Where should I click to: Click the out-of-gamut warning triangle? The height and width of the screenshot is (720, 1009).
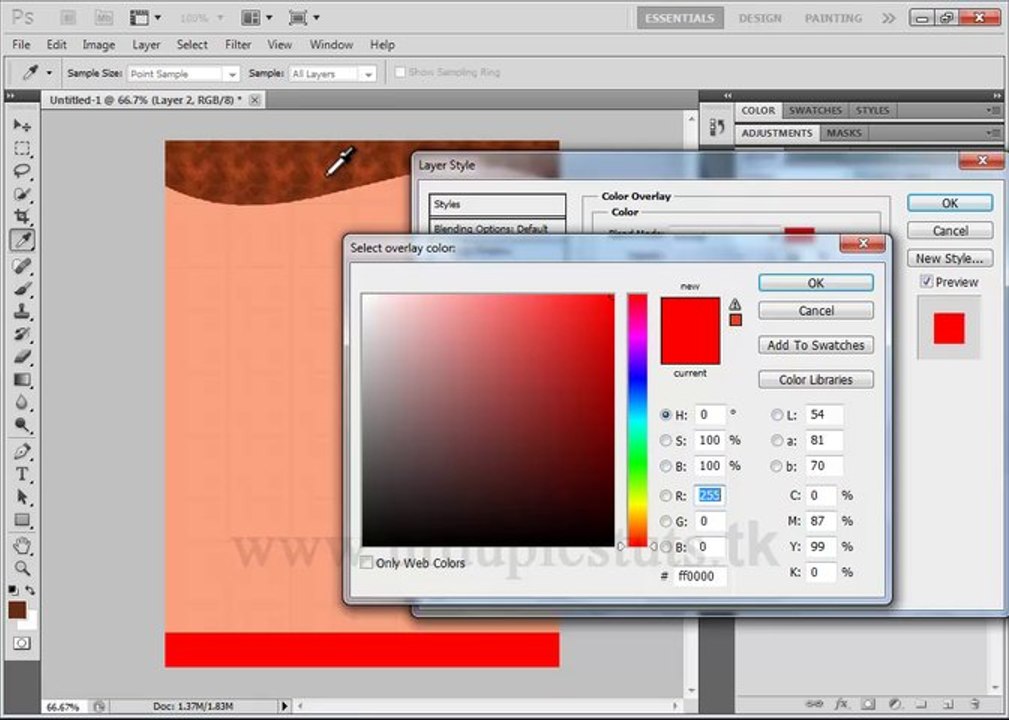pos(735,304)
